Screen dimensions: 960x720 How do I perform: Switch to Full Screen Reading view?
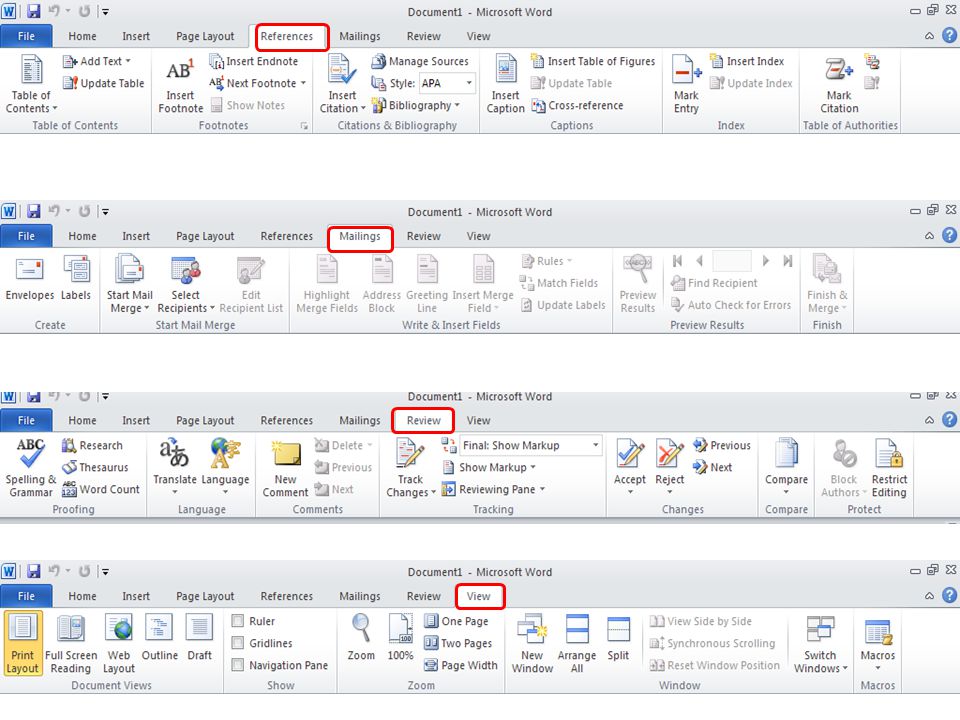(x=70, y=643)
